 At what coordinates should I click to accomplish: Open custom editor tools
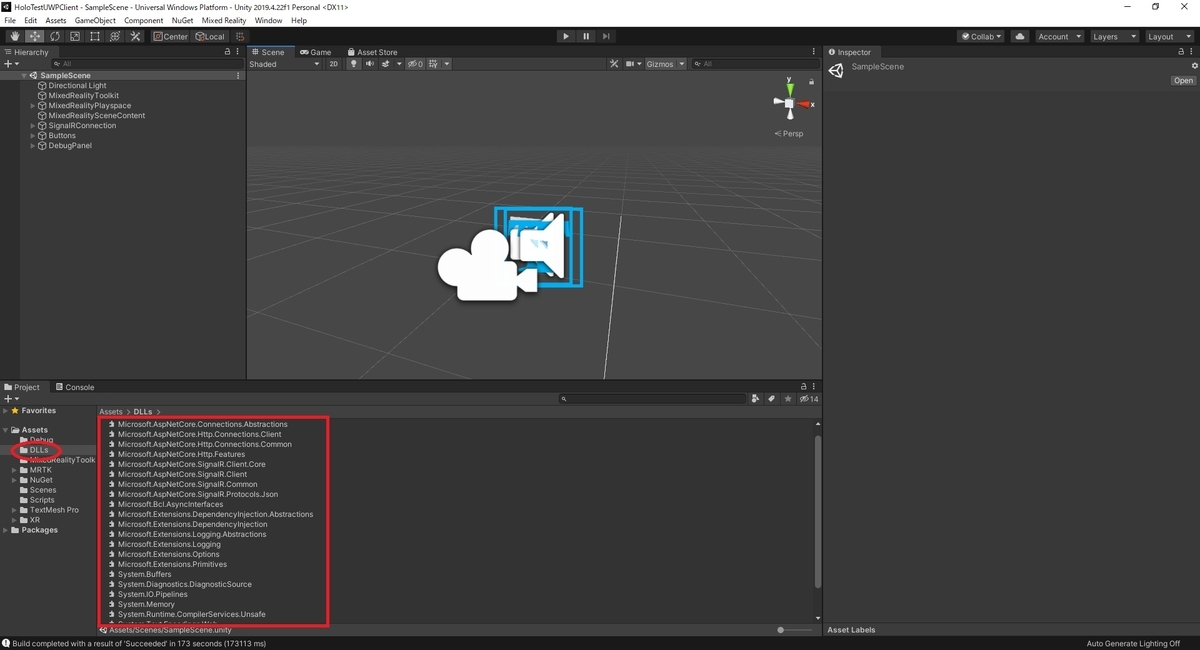coord(136,36)
